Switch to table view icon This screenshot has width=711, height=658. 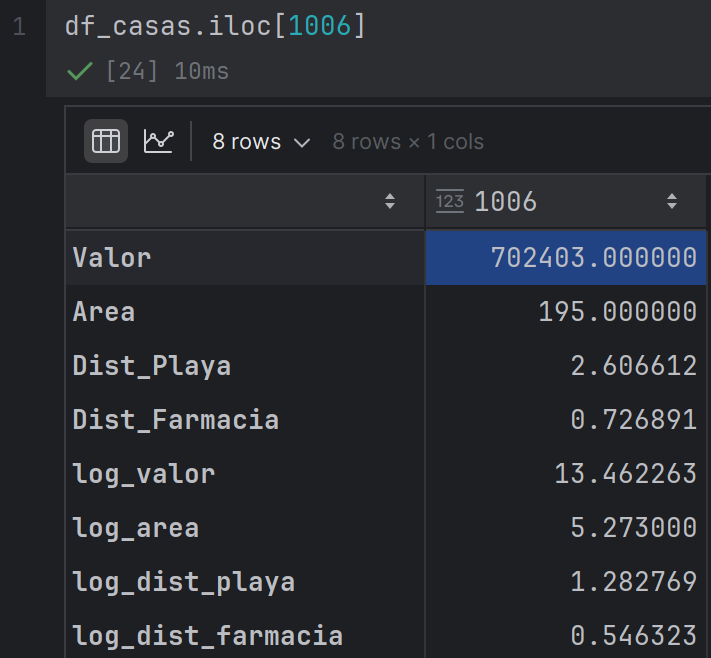pos(106,141)
